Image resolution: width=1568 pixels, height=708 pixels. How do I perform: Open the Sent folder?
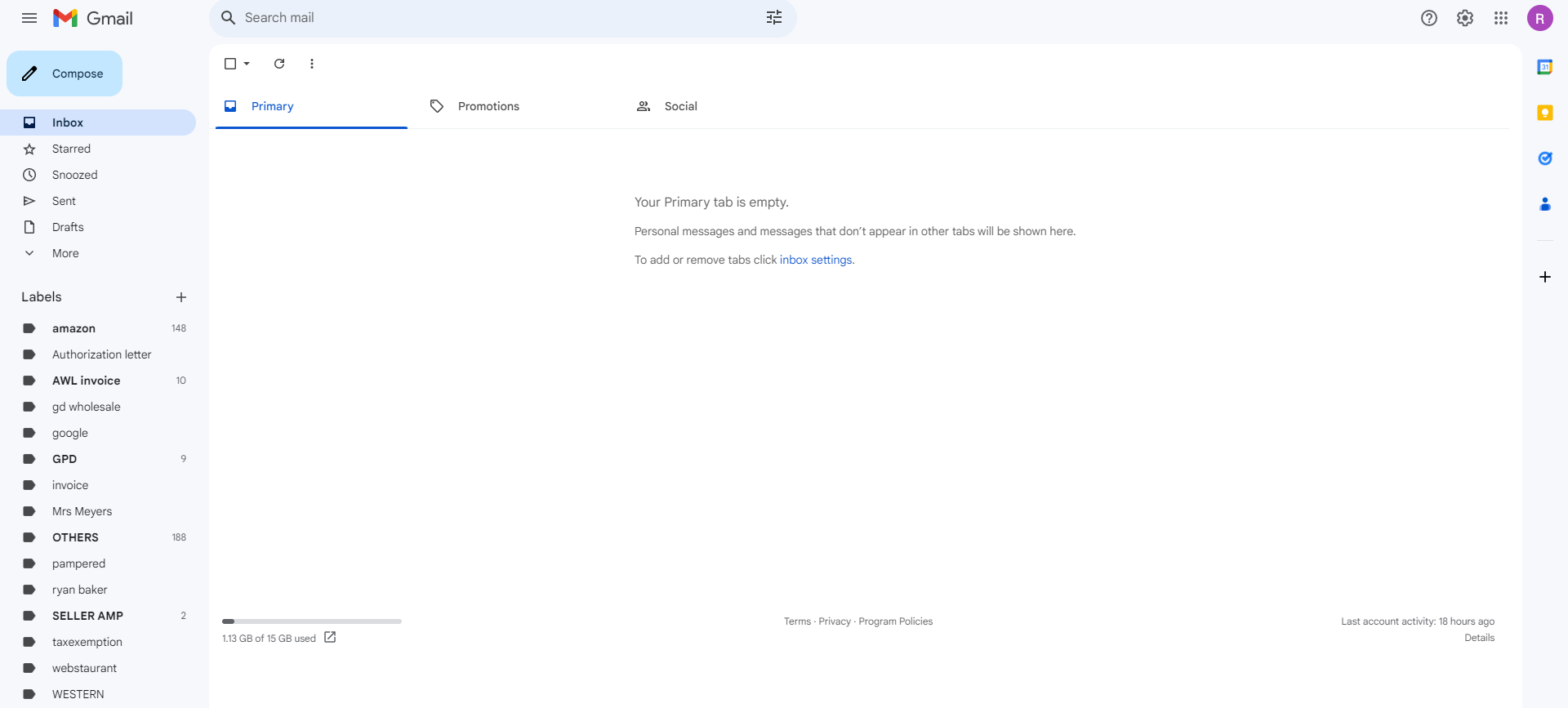pyautogui.click(x=98, y=201)
